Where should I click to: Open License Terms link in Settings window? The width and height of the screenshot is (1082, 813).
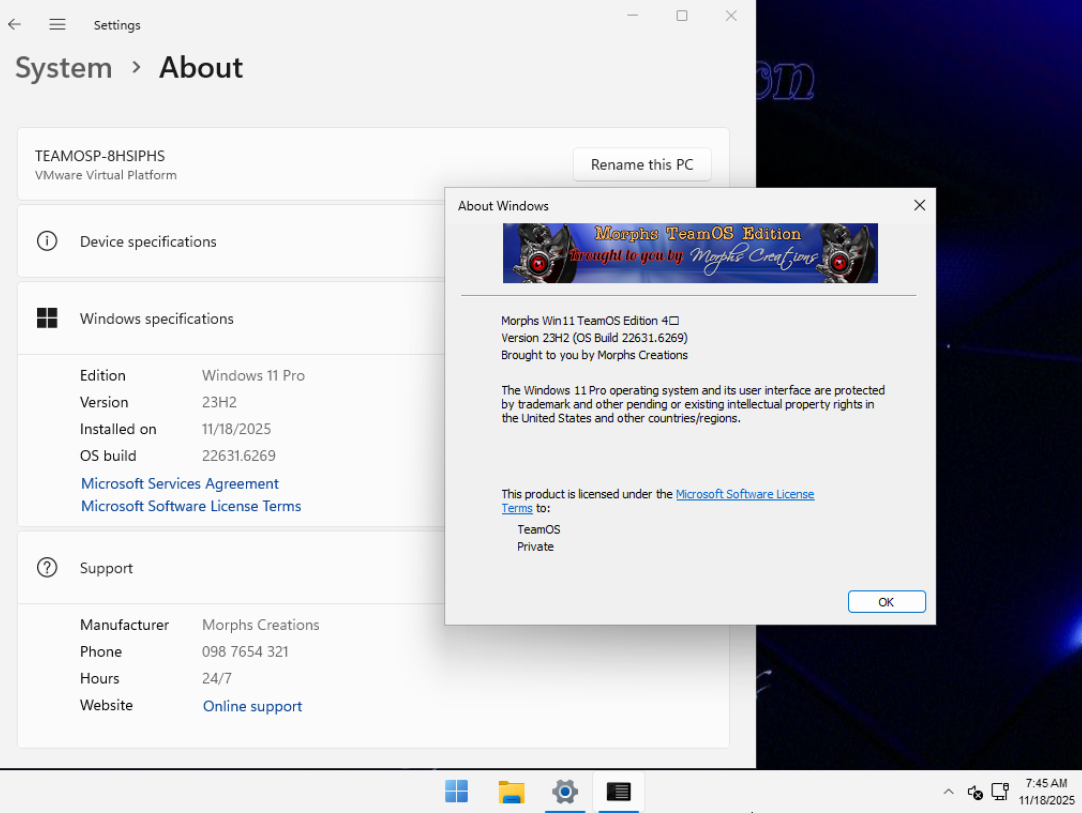click(x=191, y=507)
